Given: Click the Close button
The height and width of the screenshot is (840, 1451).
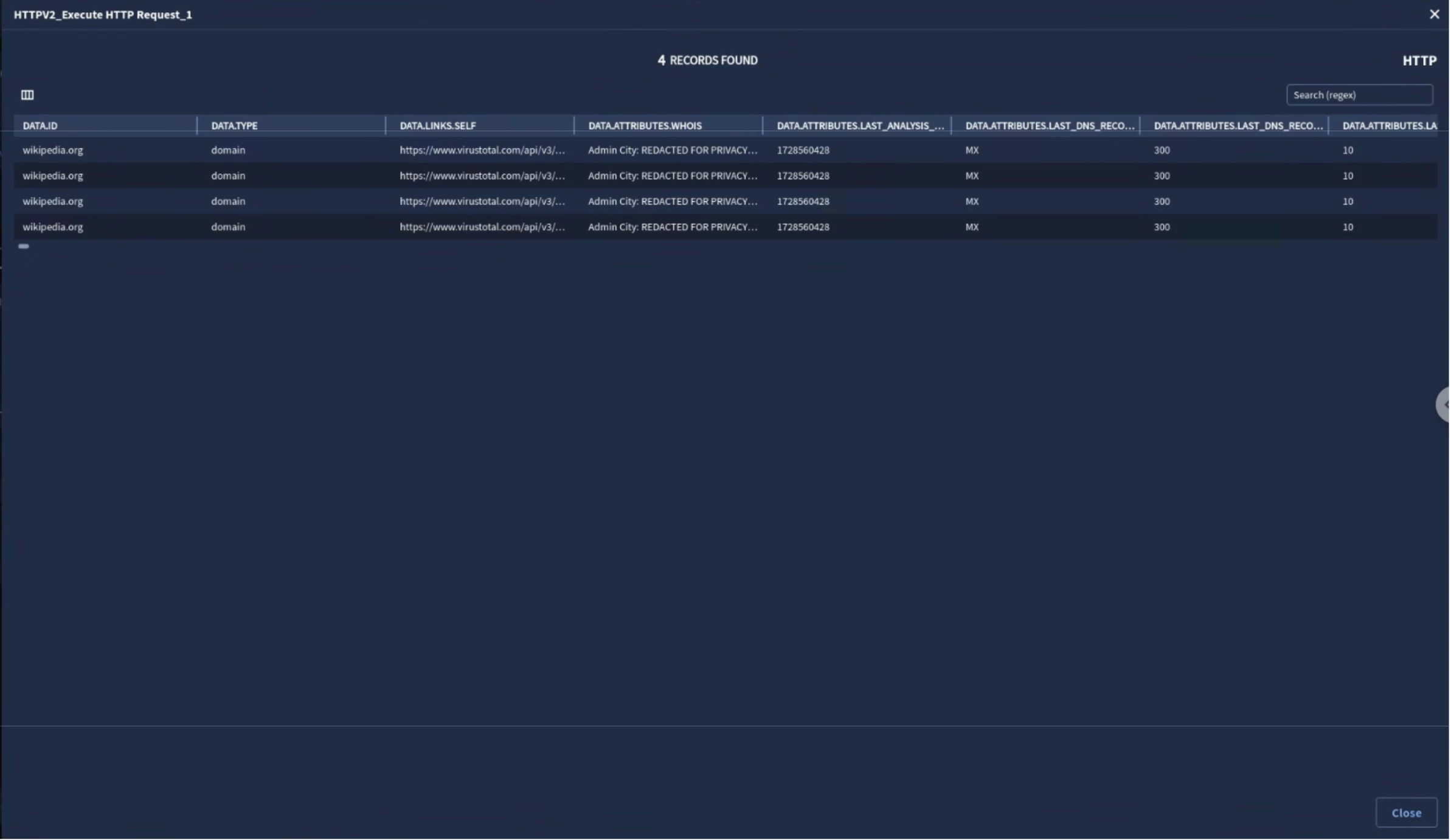Looking at the screenshot, I should [x=1408, y=814].
